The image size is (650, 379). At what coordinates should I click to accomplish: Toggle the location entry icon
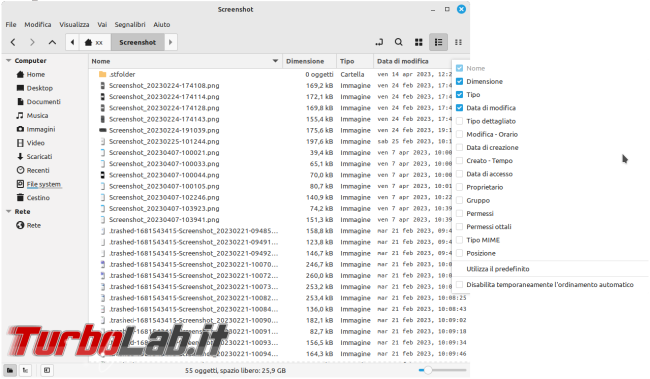379,42
